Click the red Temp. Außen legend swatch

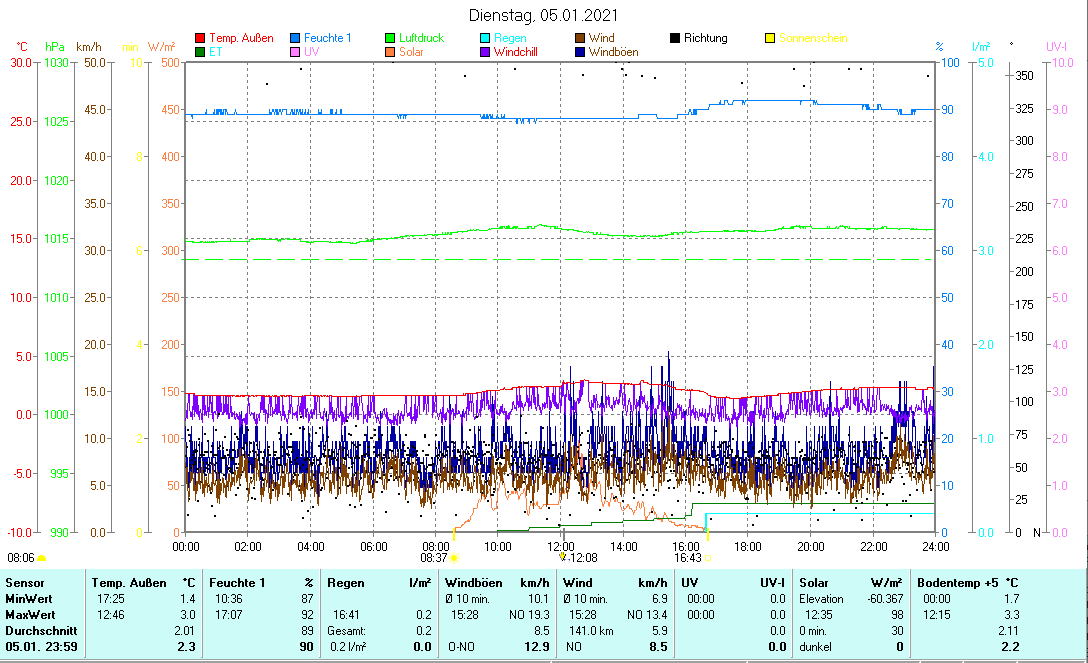click(x=200, y=38)
